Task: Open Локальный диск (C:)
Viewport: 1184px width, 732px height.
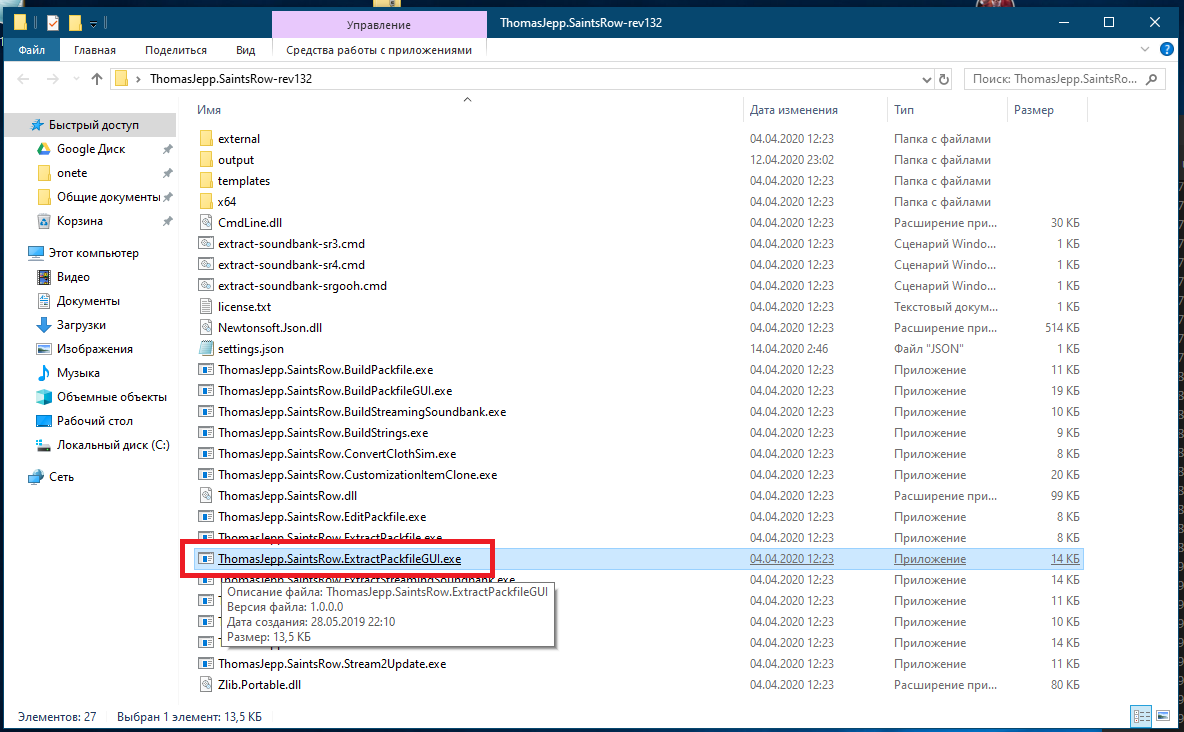Action: pyautogui.click(x=113, y=445)
